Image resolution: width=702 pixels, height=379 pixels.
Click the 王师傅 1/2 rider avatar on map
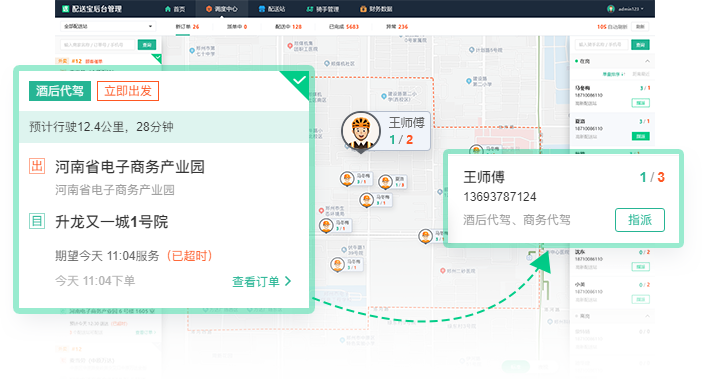pyautogui.click(x=361, y=132)
